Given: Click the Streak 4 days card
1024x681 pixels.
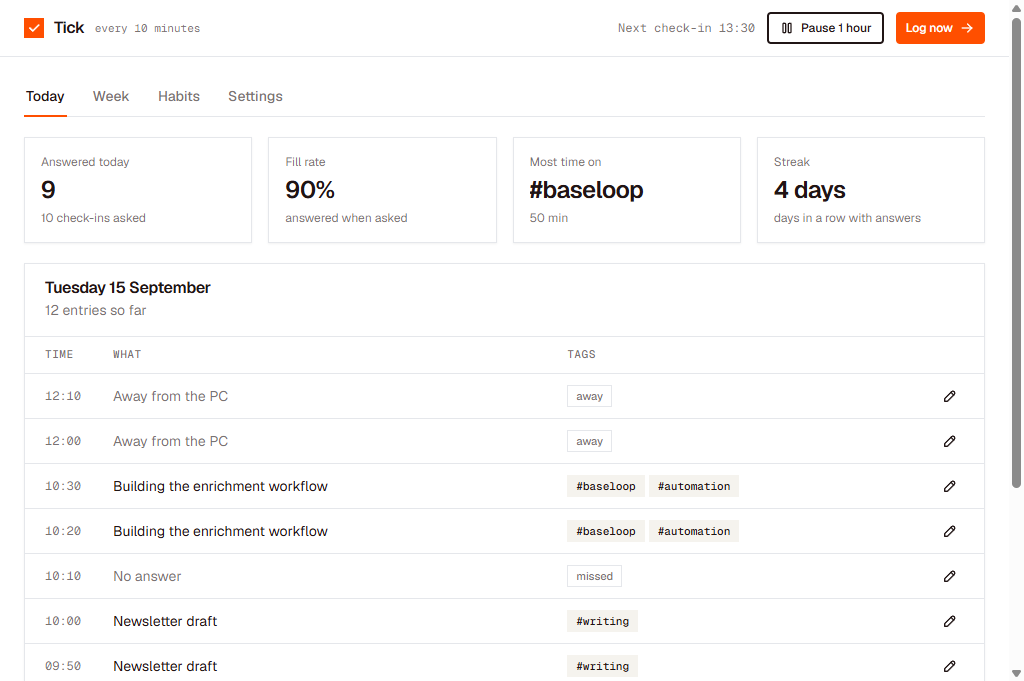Looking at the screenshot, I should coord(871,190).
